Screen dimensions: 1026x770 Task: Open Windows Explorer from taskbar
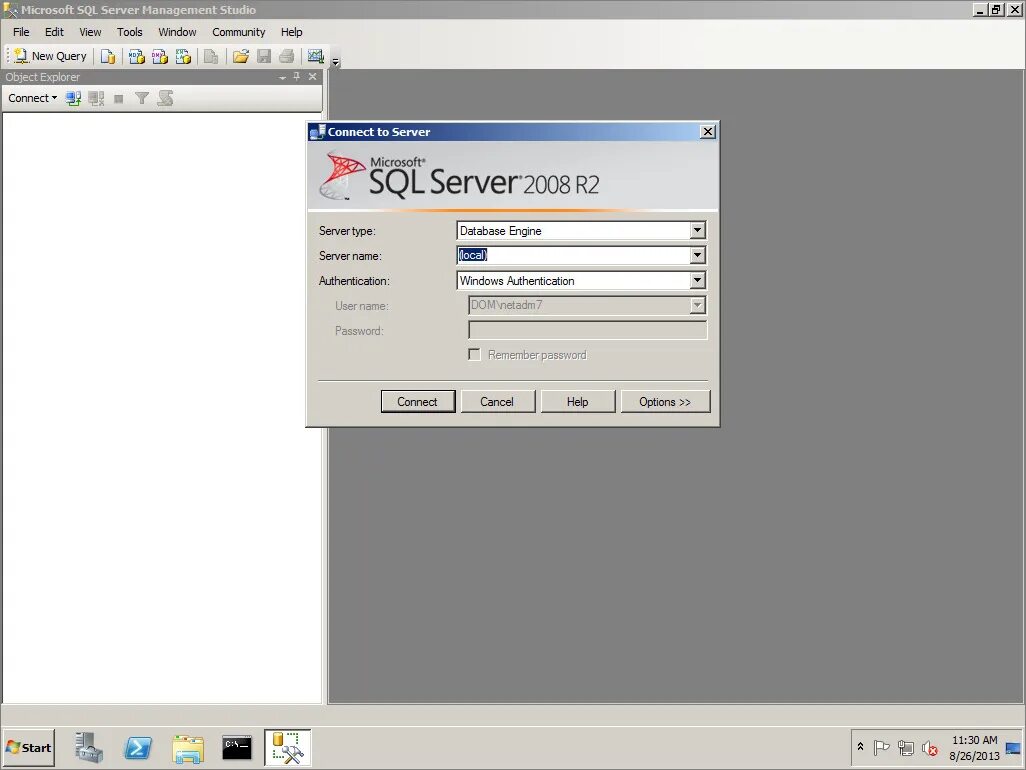coord(188,748)
